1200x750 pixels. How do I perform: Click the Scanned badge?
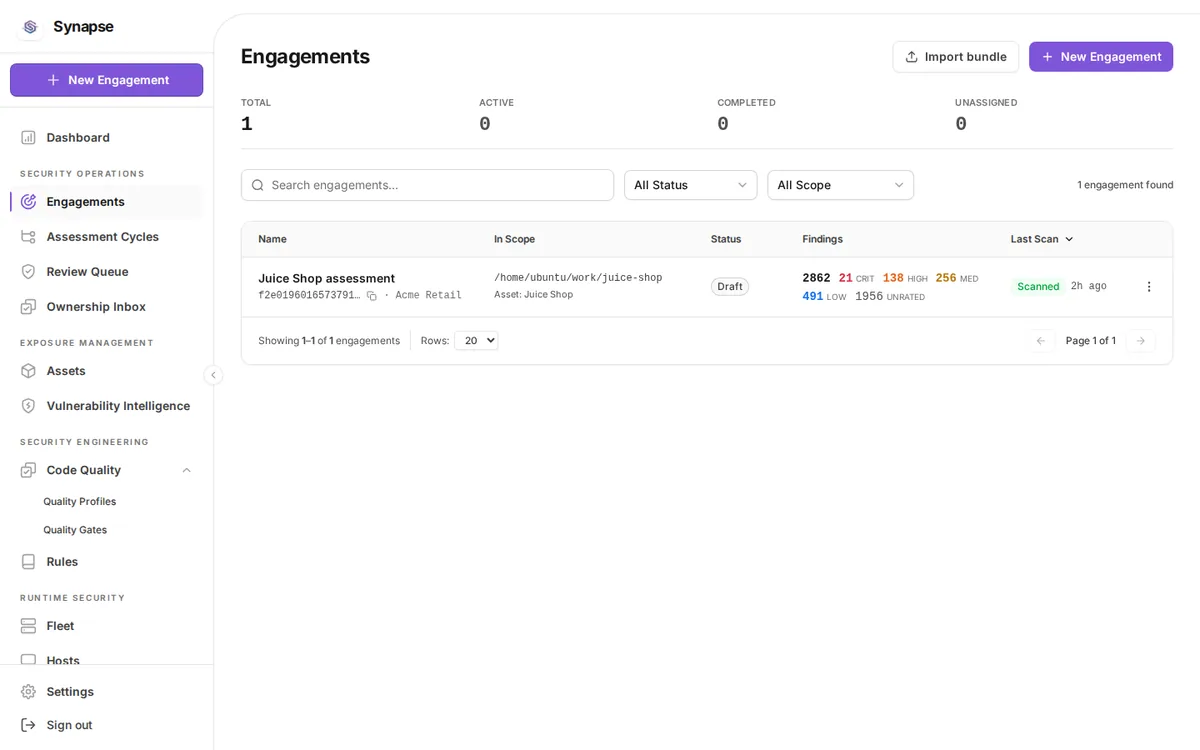1038,287
